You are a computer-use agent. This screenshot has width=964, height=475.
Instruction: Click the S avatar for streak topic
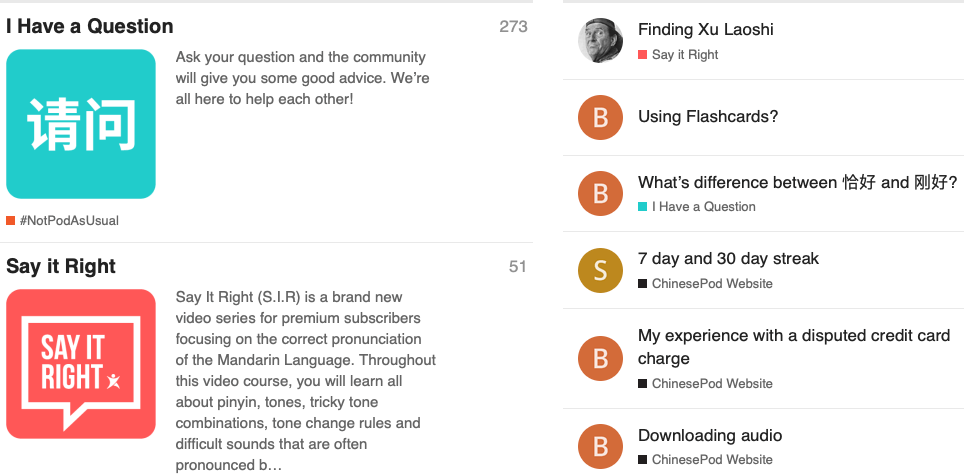pos(600,270)
